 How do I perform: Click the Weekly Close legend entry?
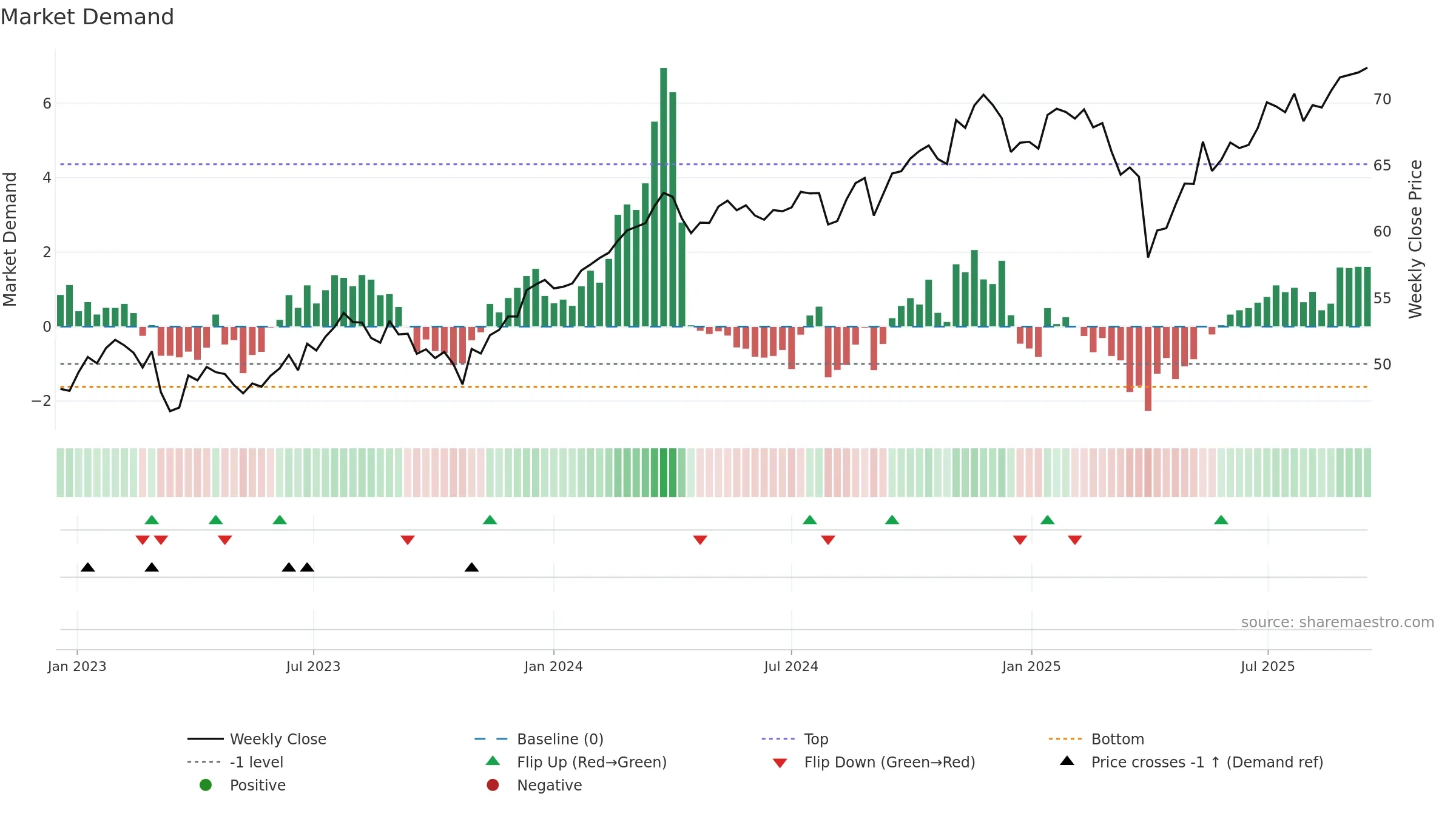(x=257, y=739)
